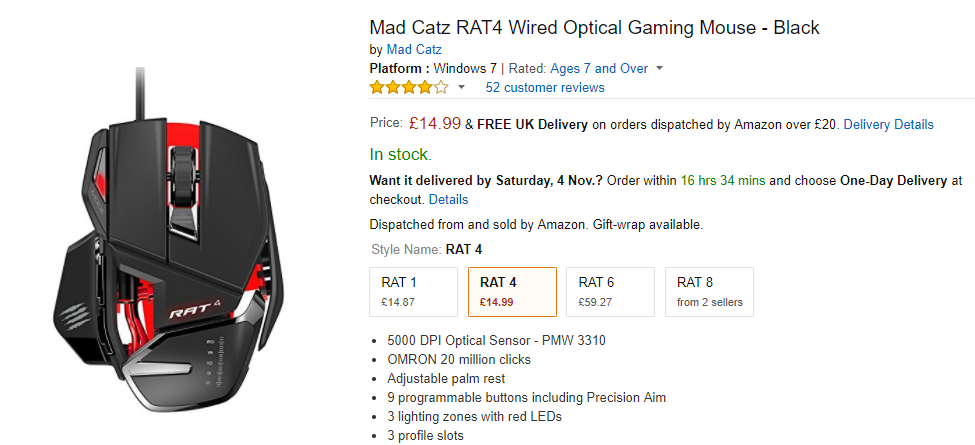Click the star rating icons

(408, 87)
